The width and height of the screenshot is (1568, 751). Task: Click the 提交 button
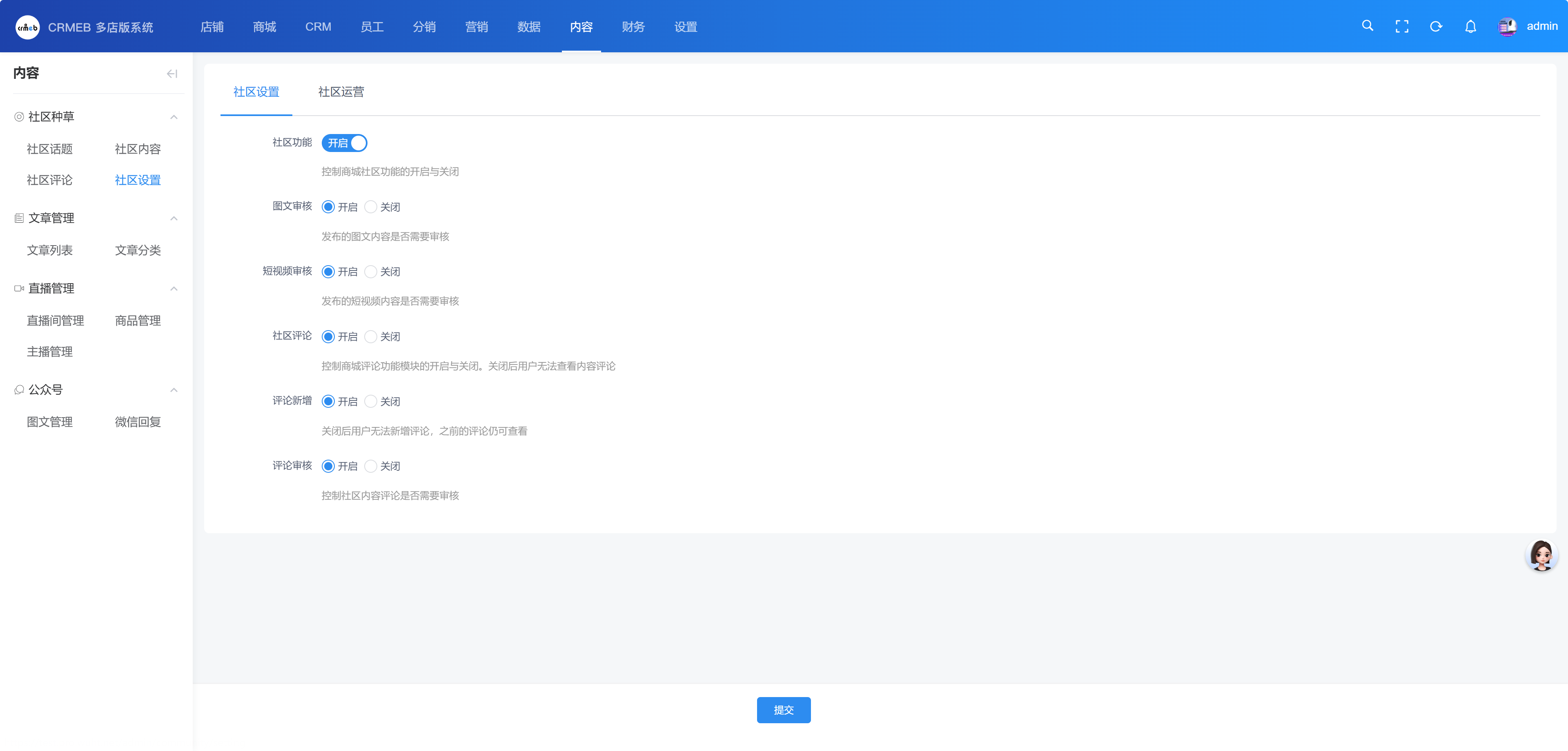(783, 710)
